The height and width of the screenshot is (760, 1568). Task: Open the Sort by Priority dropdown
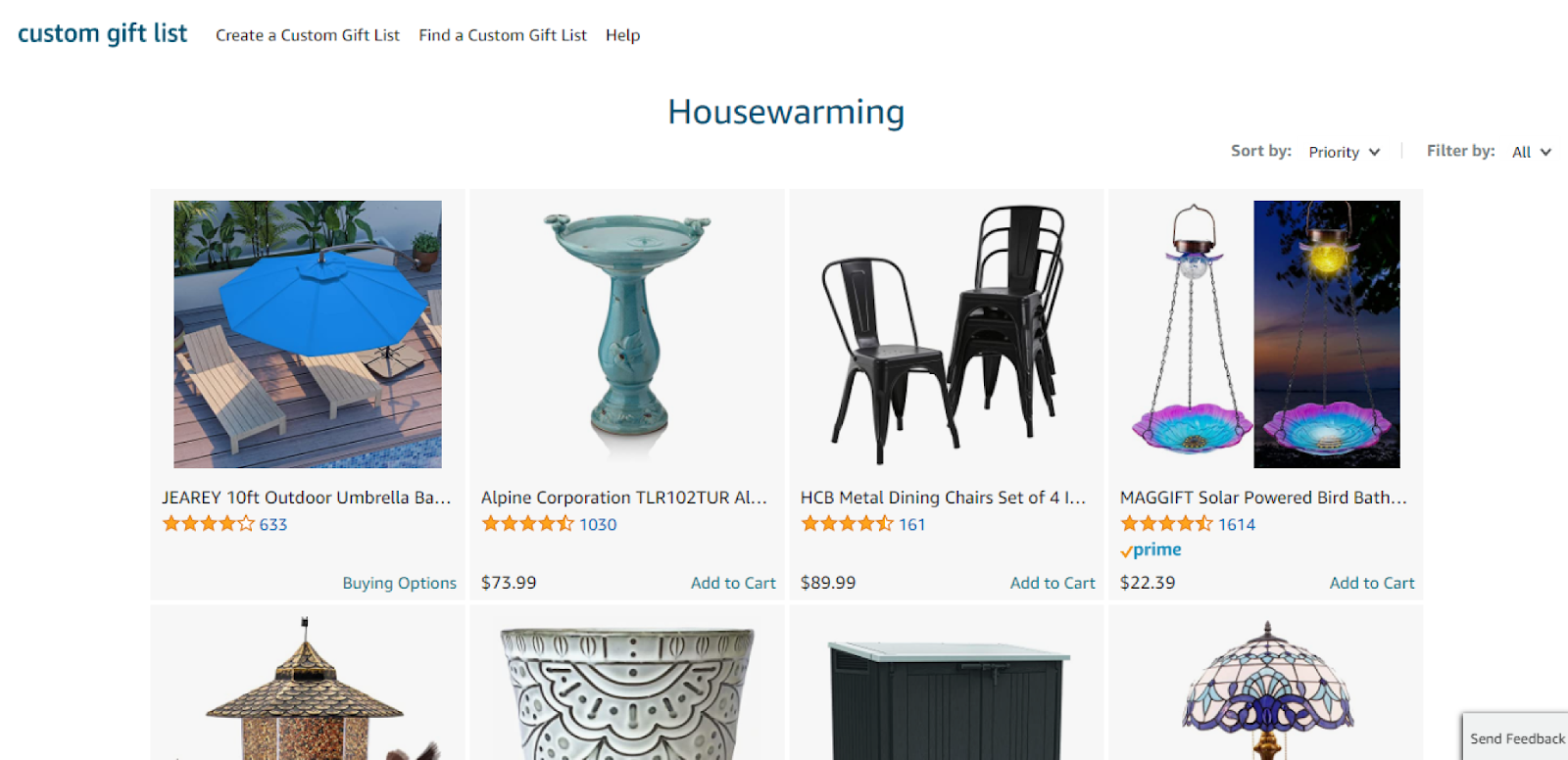1344,152
